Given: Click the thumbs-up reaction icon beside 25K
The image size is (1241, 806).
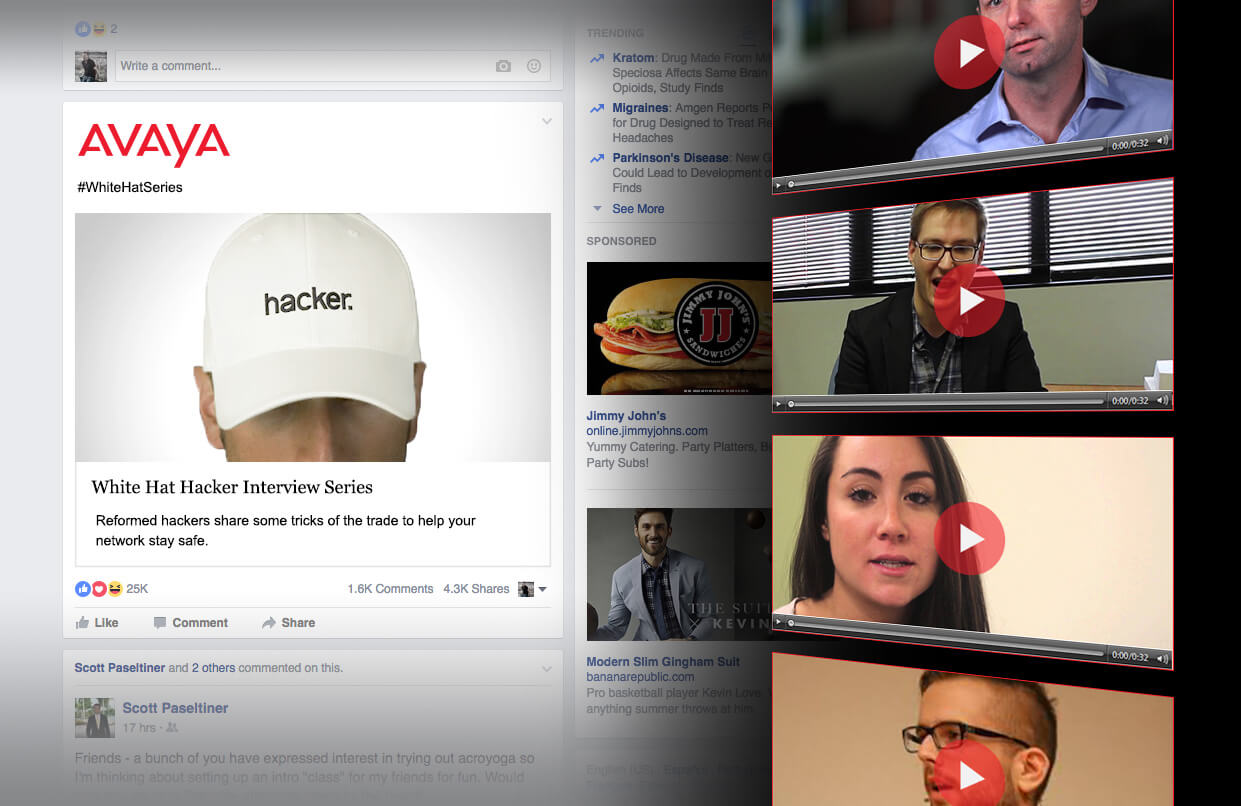Looking at the screenshot, I should (82, 588).
